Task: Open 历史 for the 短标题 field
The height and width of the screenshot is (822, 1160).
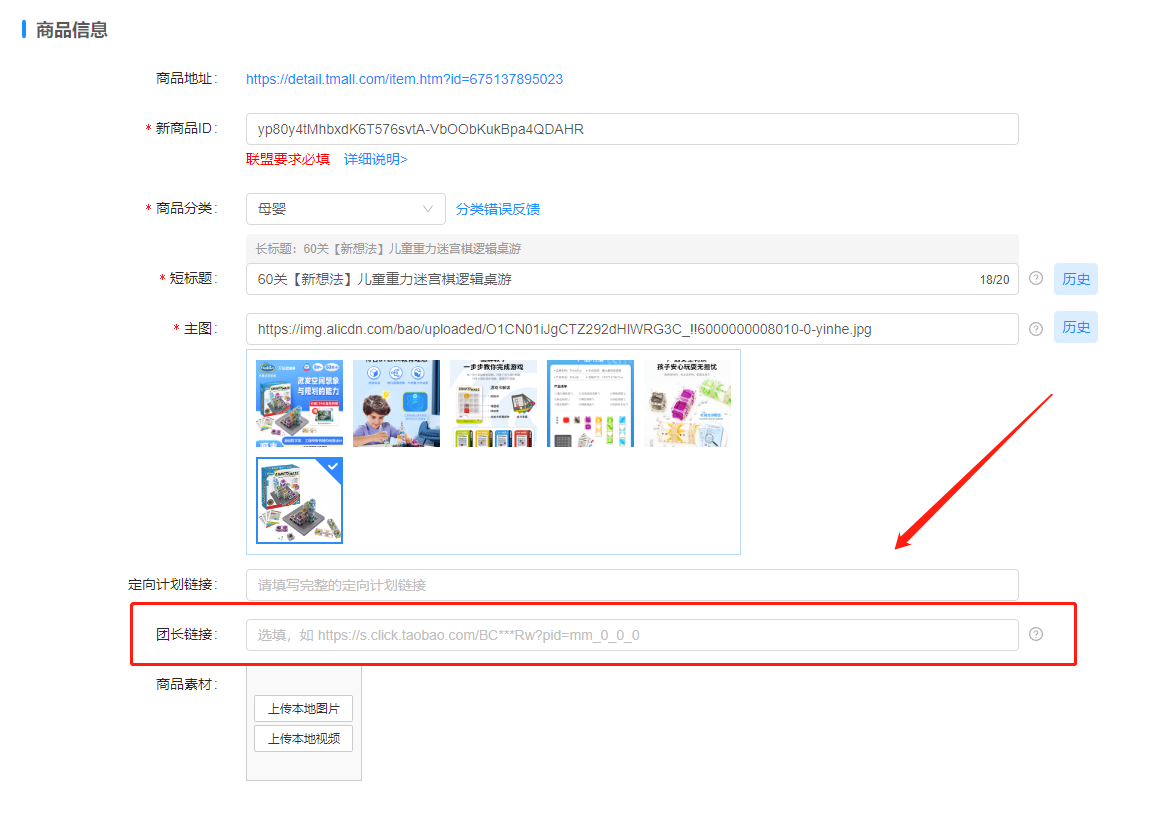Action: pos(1075,279)
